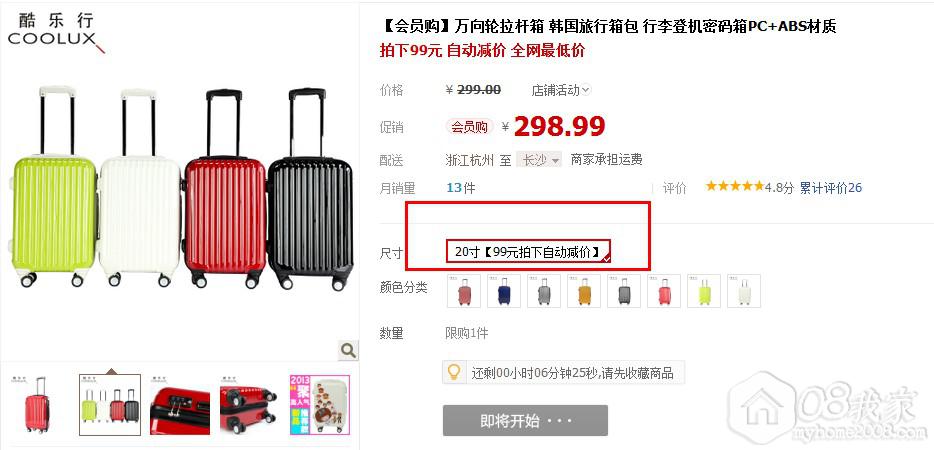Expand the 店铺活动 dropdown
934x450 pixels.
561,90
